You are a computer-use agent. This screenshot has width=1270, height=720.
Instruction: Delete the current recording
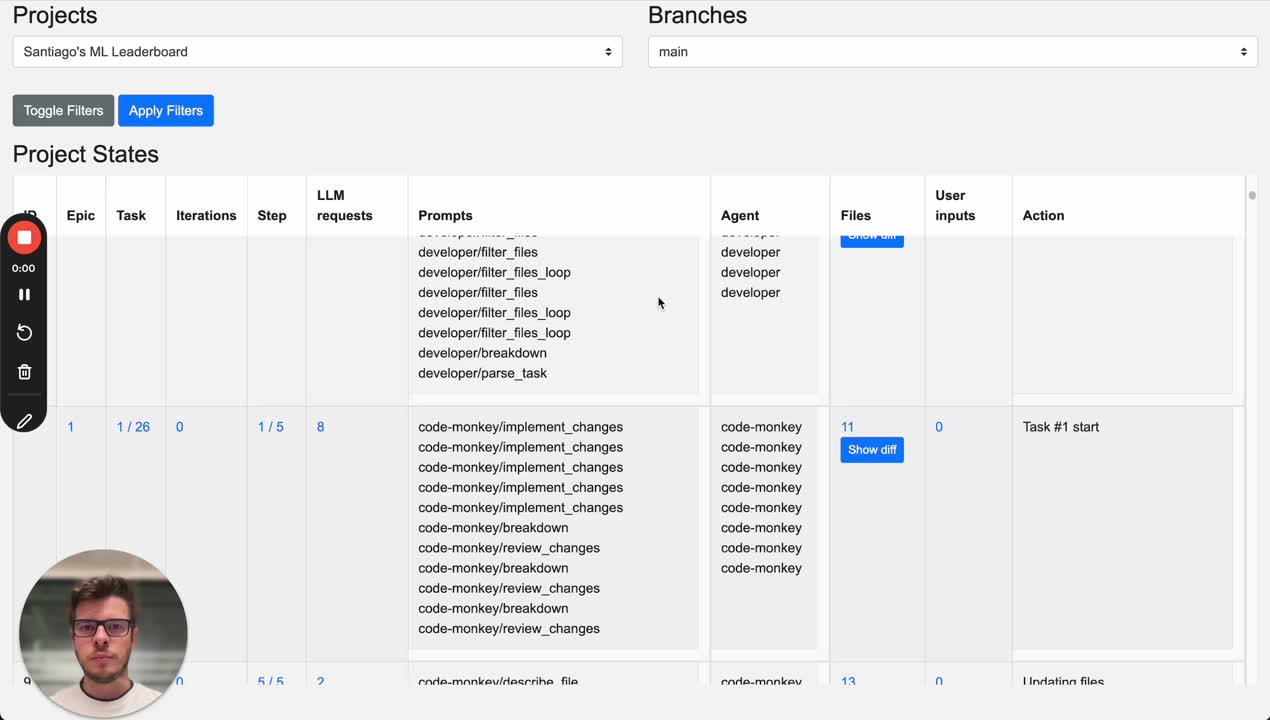[24, 371]
